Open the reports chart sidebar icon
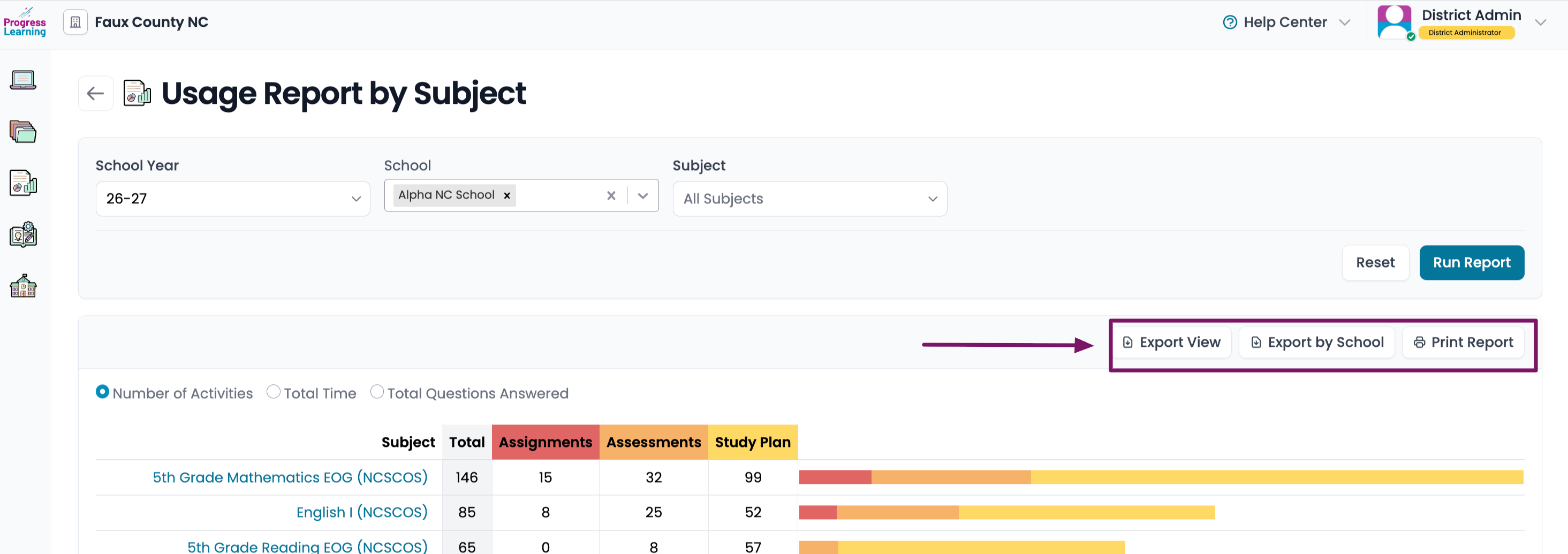Screen dimensions: 1568x554 (23, 183)
